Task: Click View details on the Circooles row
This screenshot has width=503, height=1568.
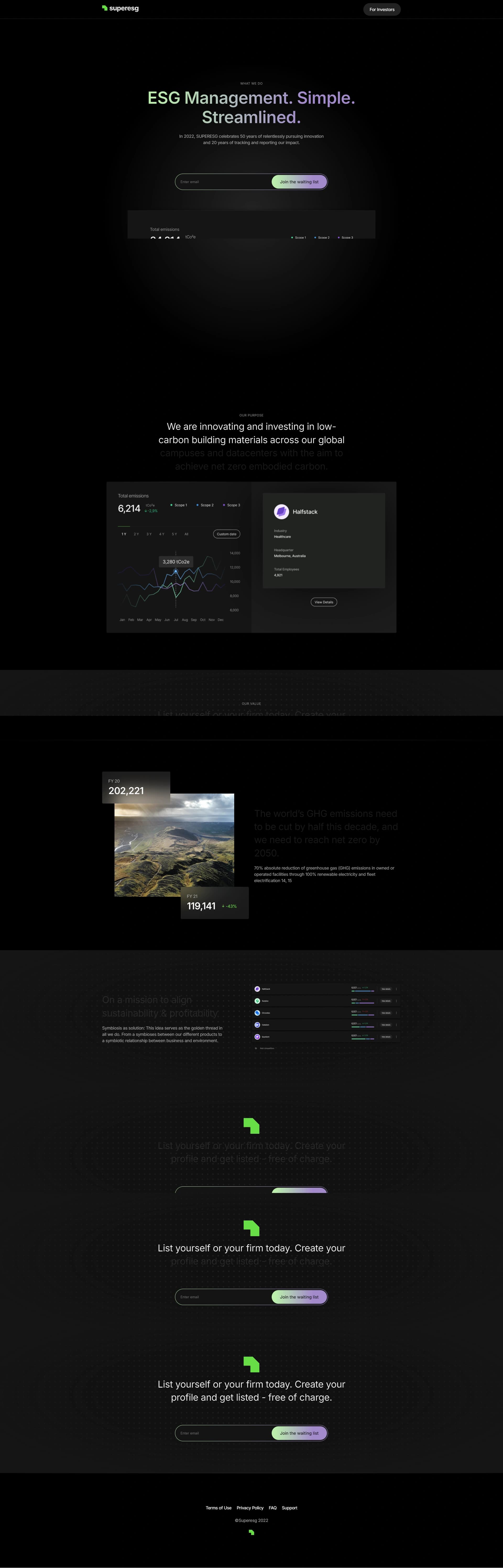Action: 386,1013
